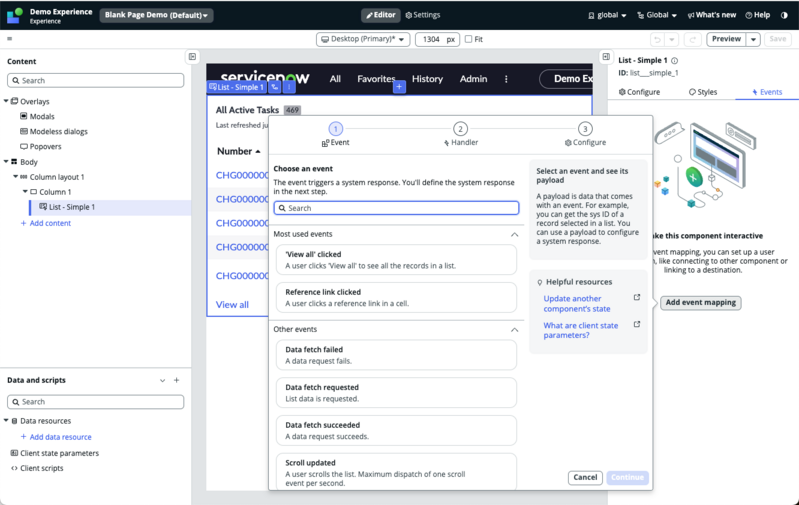
Task: Click Cancel in event dialog
Action: (x=585, y=477)
